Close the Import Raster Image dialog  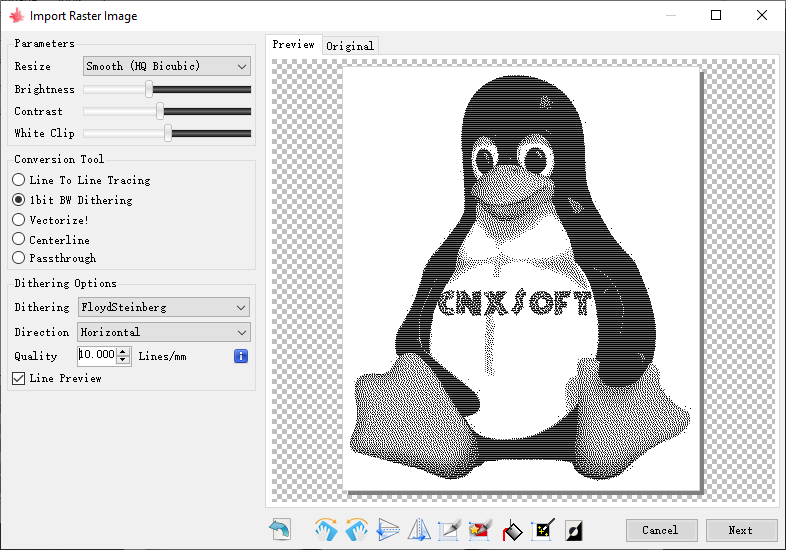762,16
